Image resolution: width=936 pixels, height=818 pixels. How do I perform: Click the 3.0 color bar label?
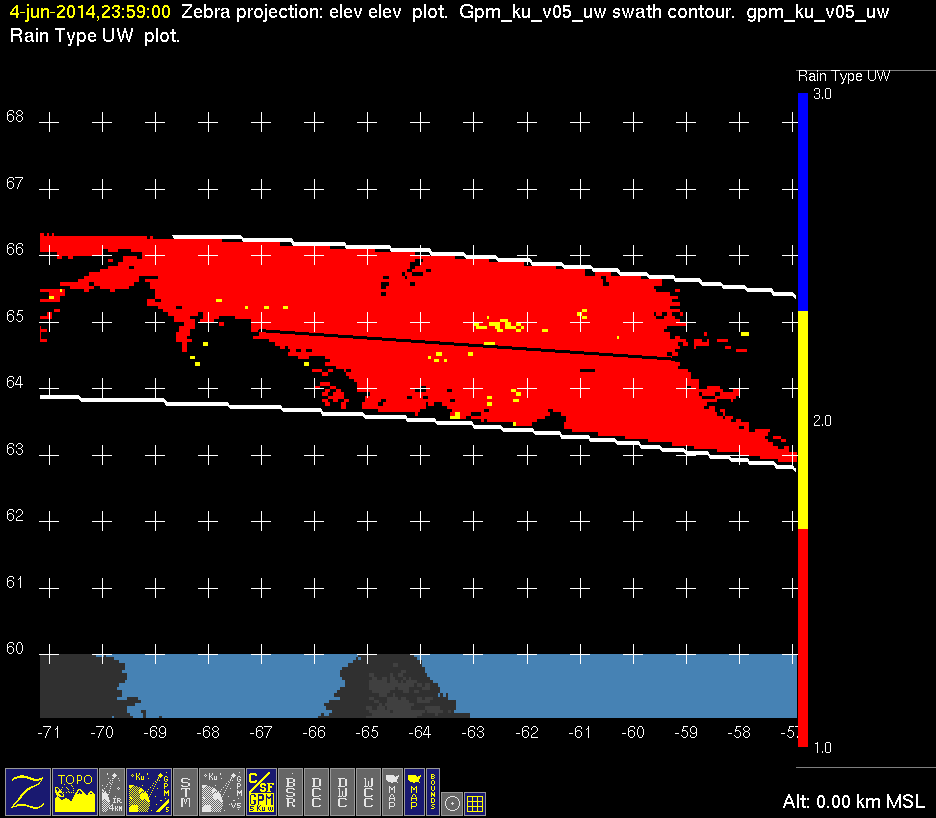(x=822, y=94)
